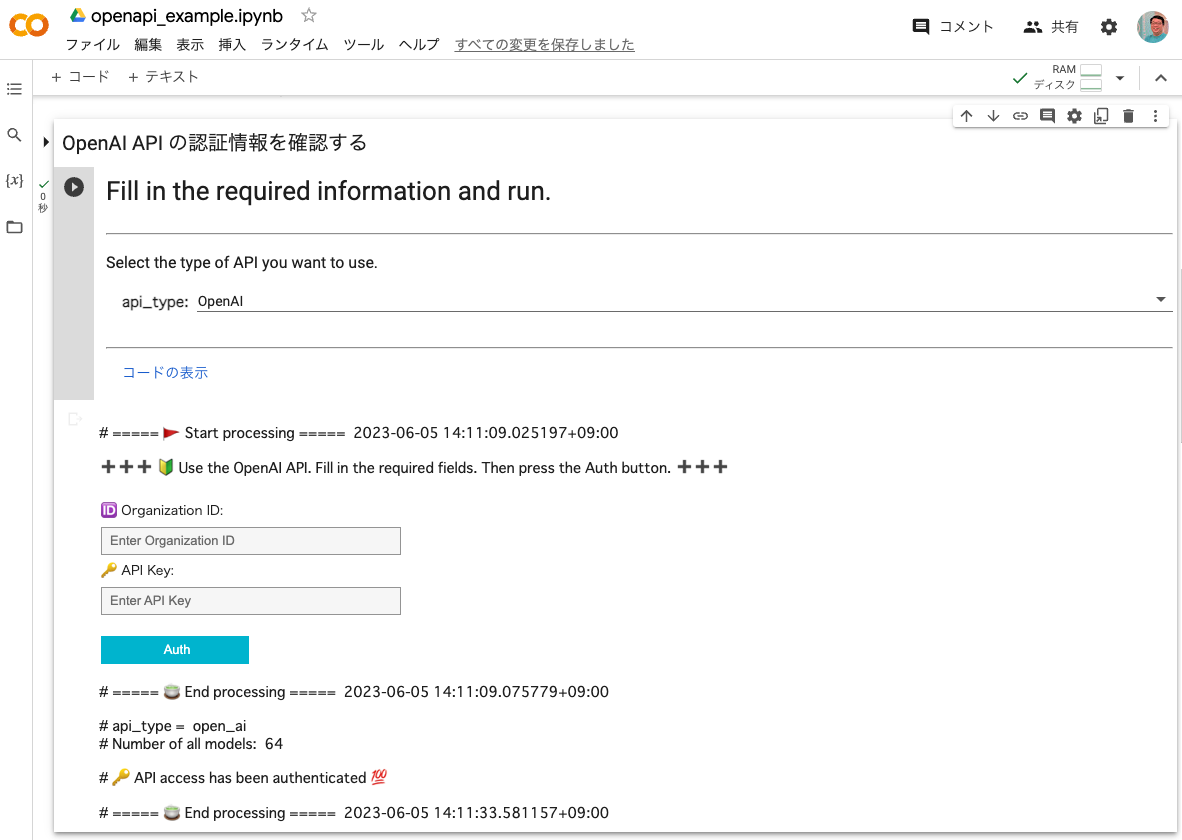Screen dimensions: 1182x840
Task: Open the ファイル menu
Action: click(92, 45)
